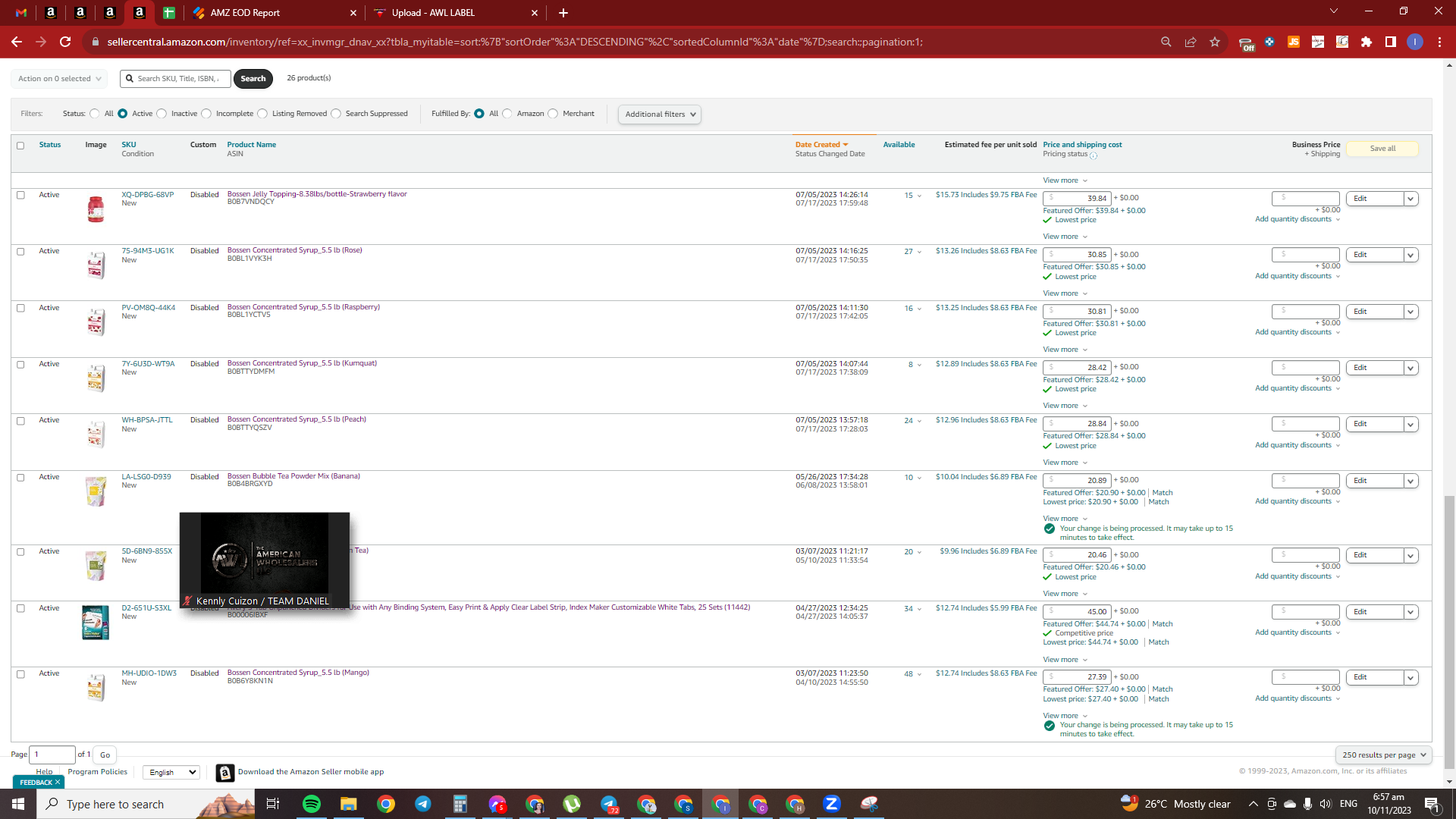Sort by the Available column header

coord(899,145)
